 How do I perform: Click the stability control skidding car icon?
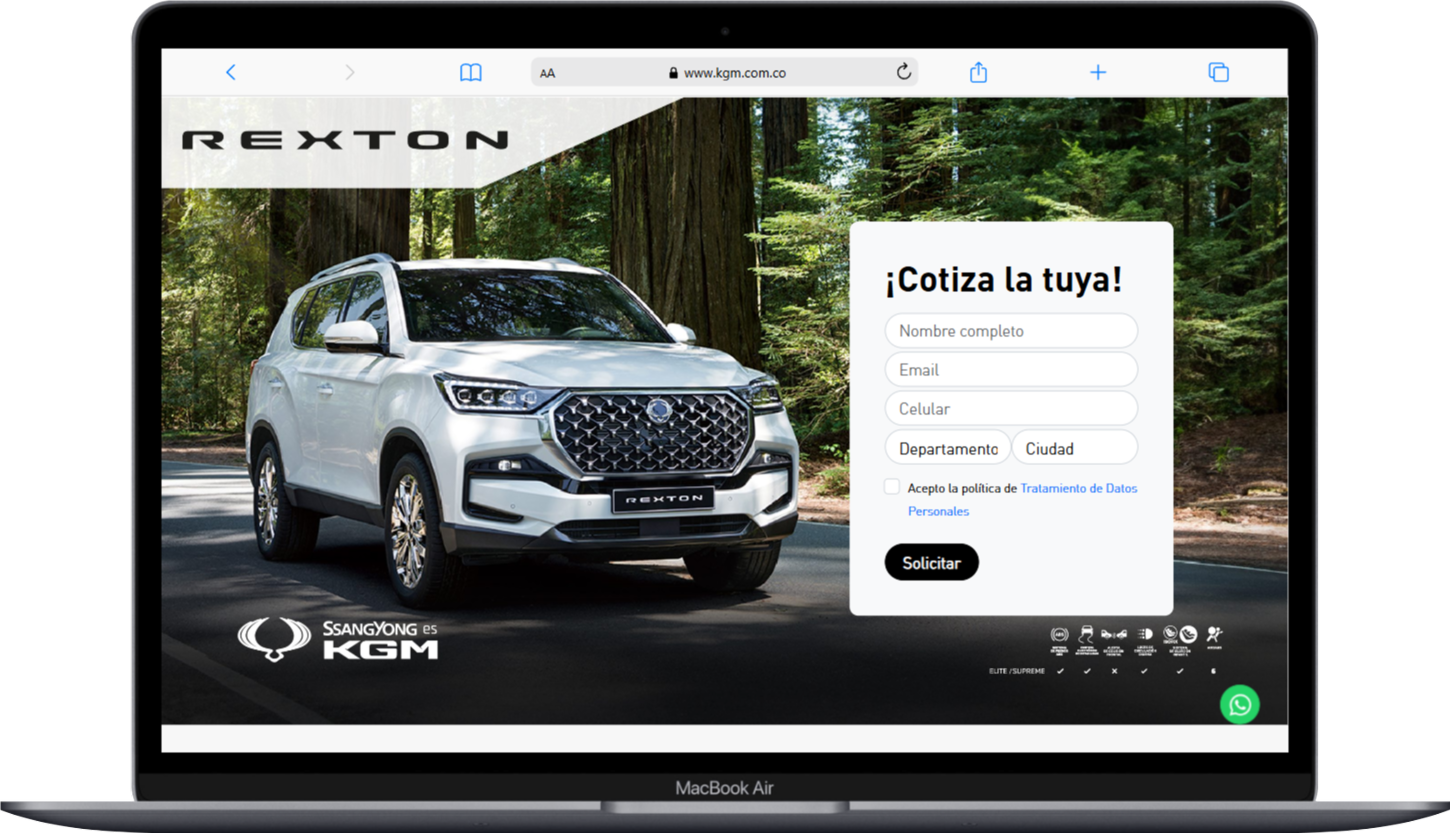1086,634
